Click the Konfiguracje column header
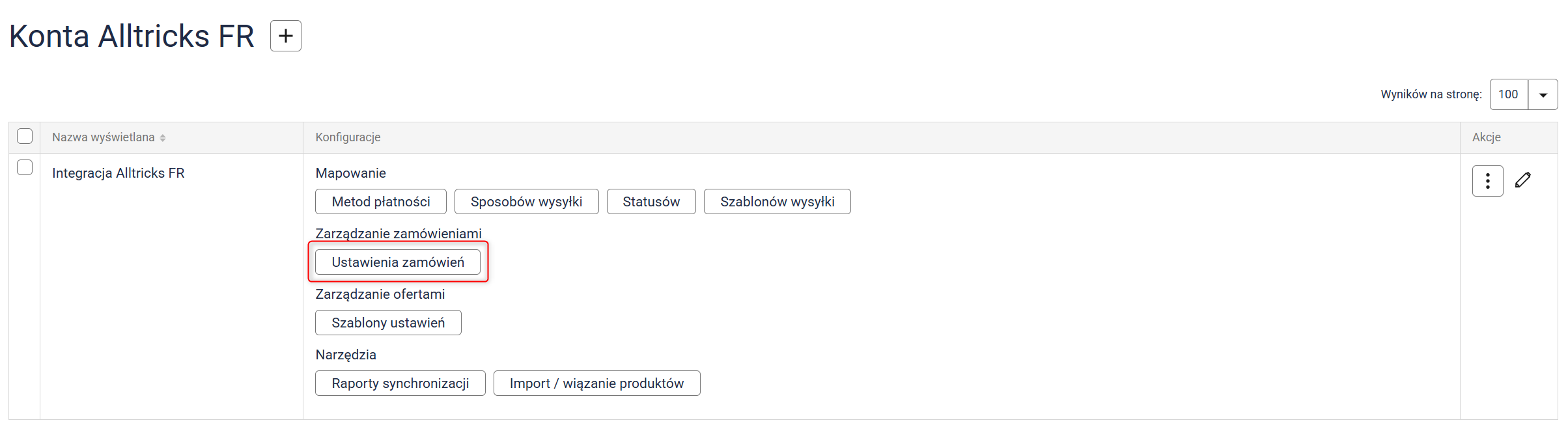1568x429 pixels. click(x=348, y=137)
